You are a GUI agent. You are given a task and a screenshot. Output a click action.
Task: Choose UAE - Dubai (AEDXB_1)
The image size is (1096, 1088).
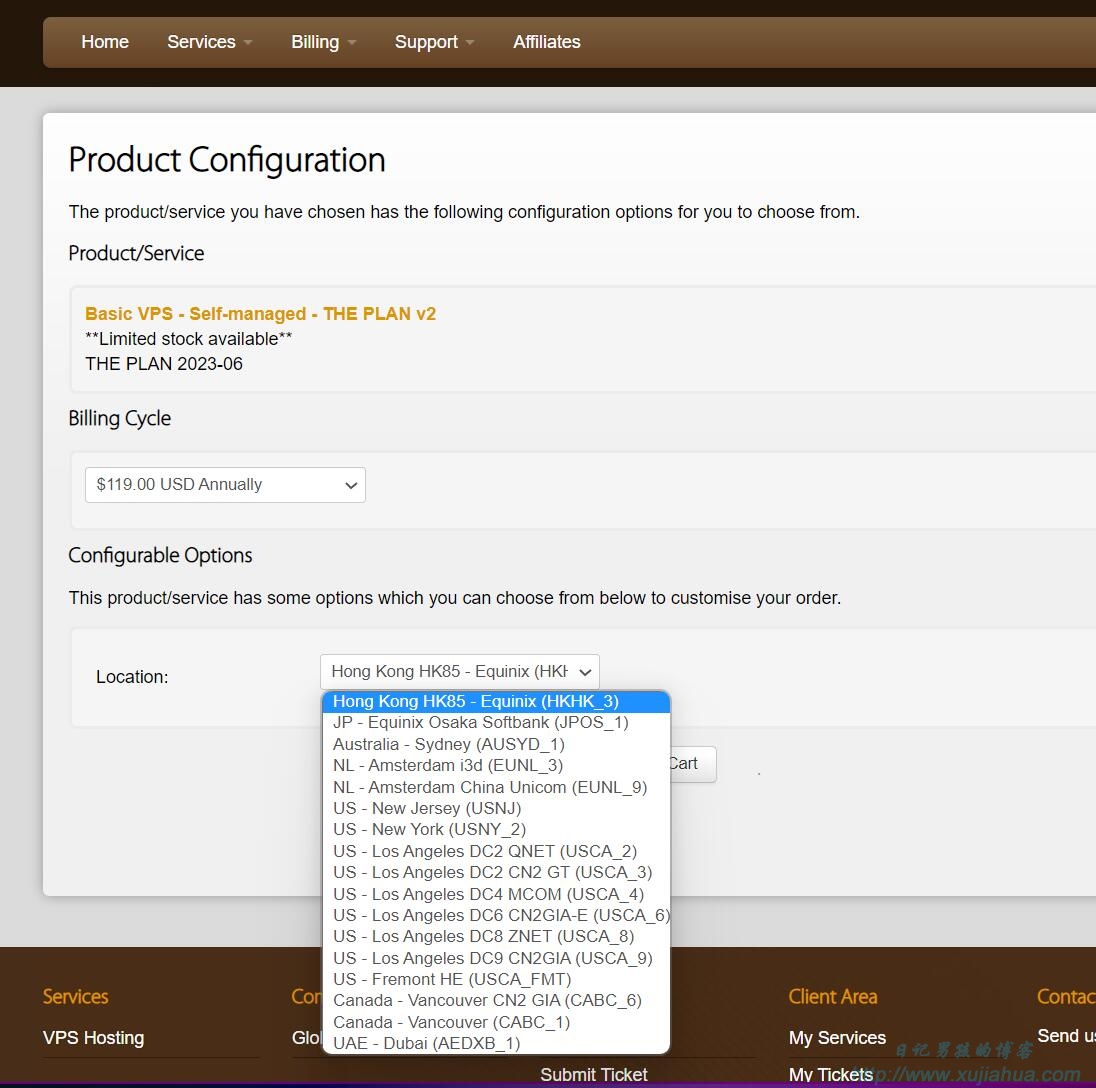point(496,1043)
